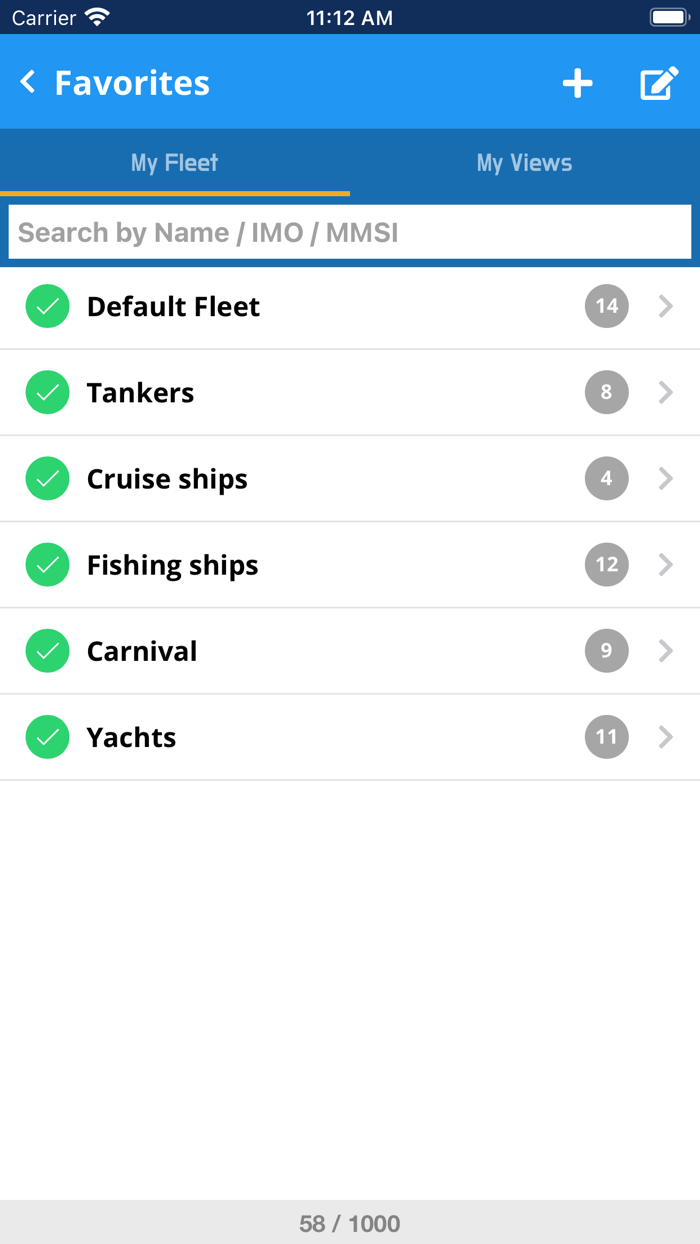
Task: Tap the Wi-Fi icon in the status bar
Action: point(97,16)
